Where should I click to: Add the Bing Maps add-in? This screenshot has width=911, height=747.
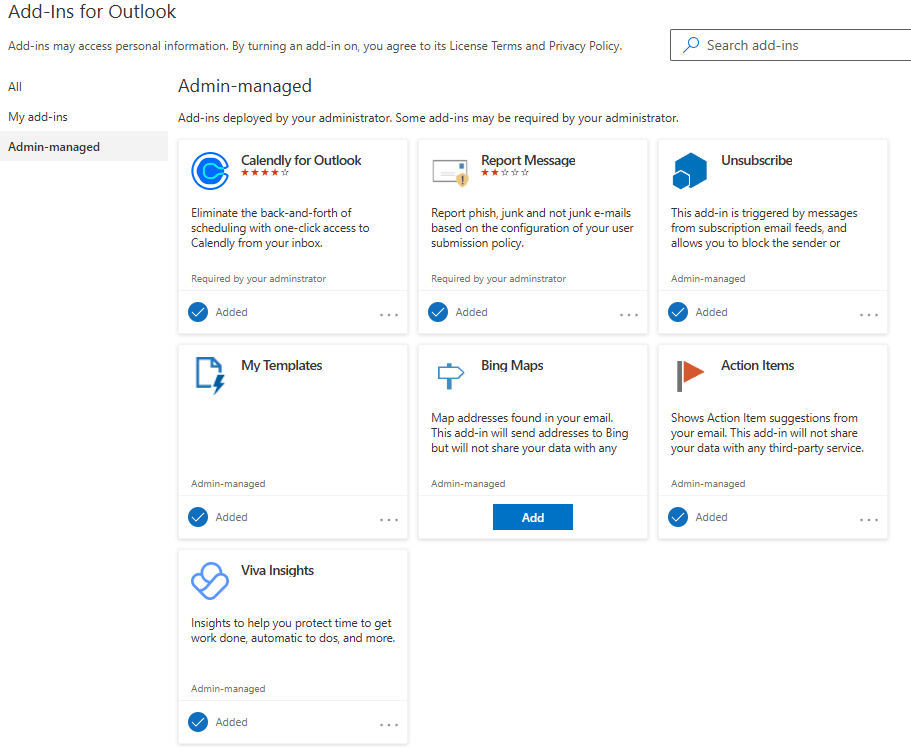coord(532,516)
